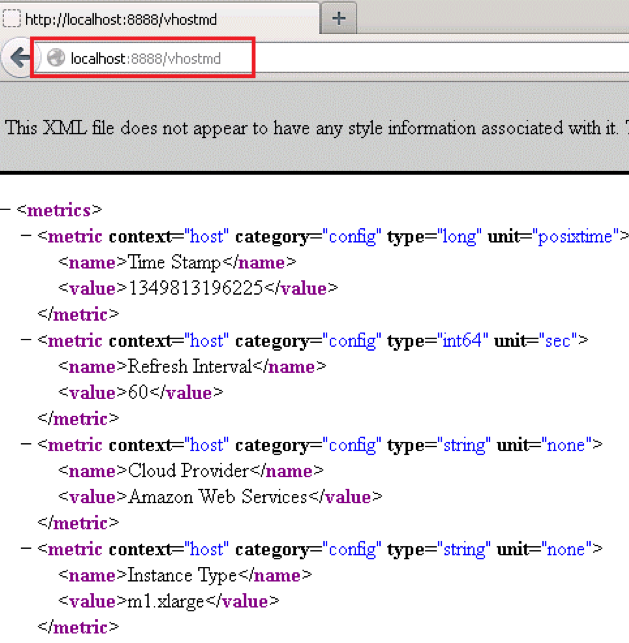Collapse the Refresh Interval metric node
Viewport: 629px width, 643px height.
[x=26, y=341]
